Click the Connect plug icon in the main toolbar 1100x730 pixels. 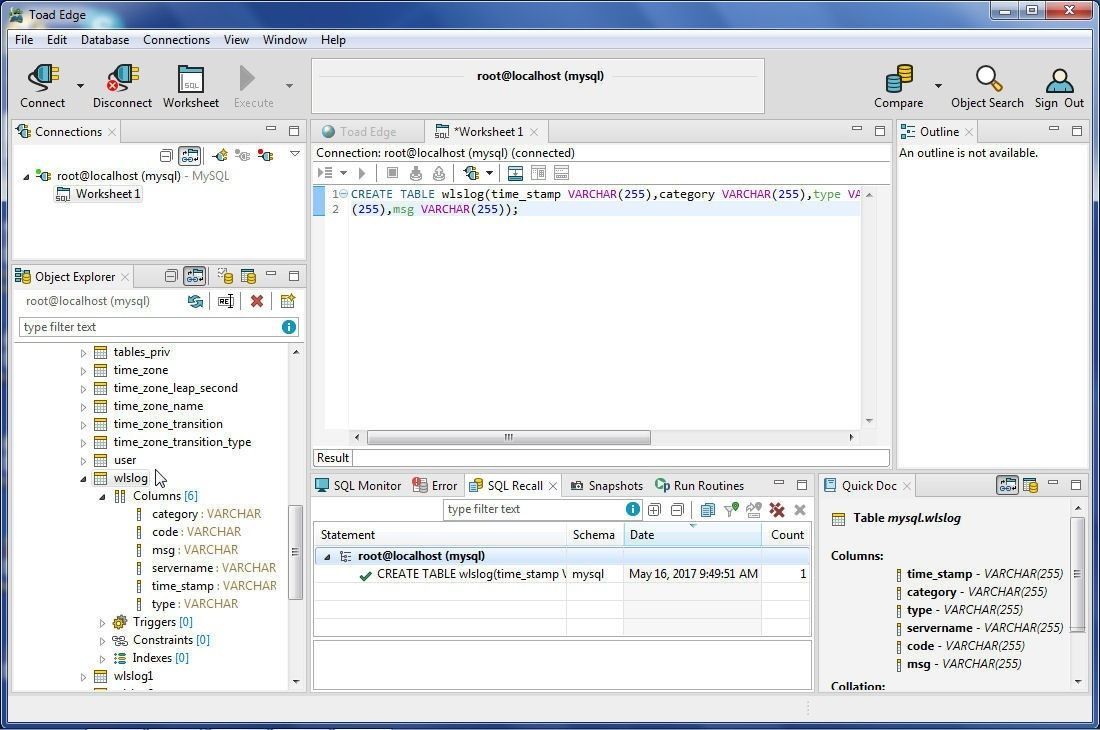click(42, 78)
